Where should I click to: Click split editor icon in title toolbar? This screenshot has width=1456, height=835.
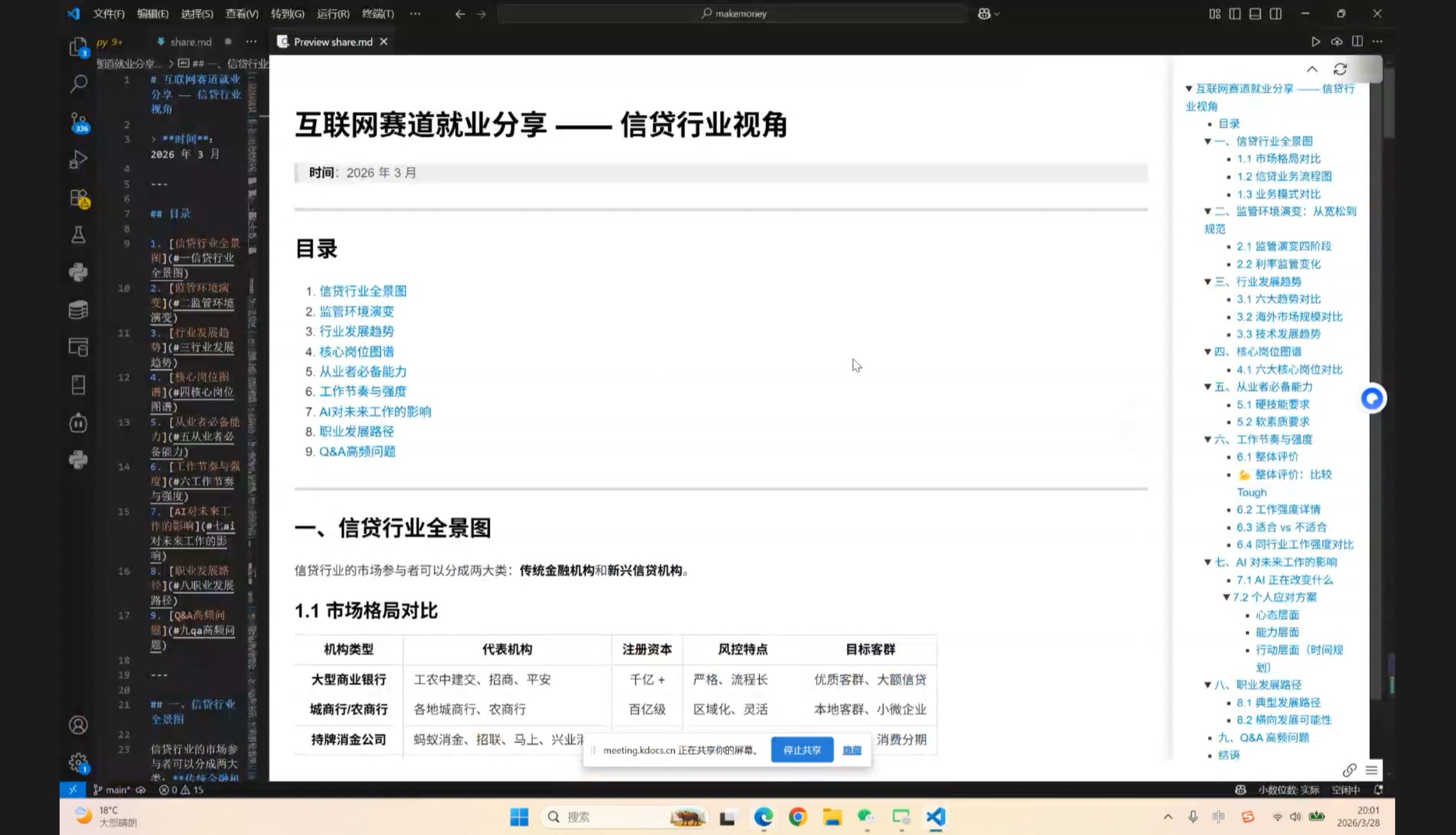pos(1357,41)
